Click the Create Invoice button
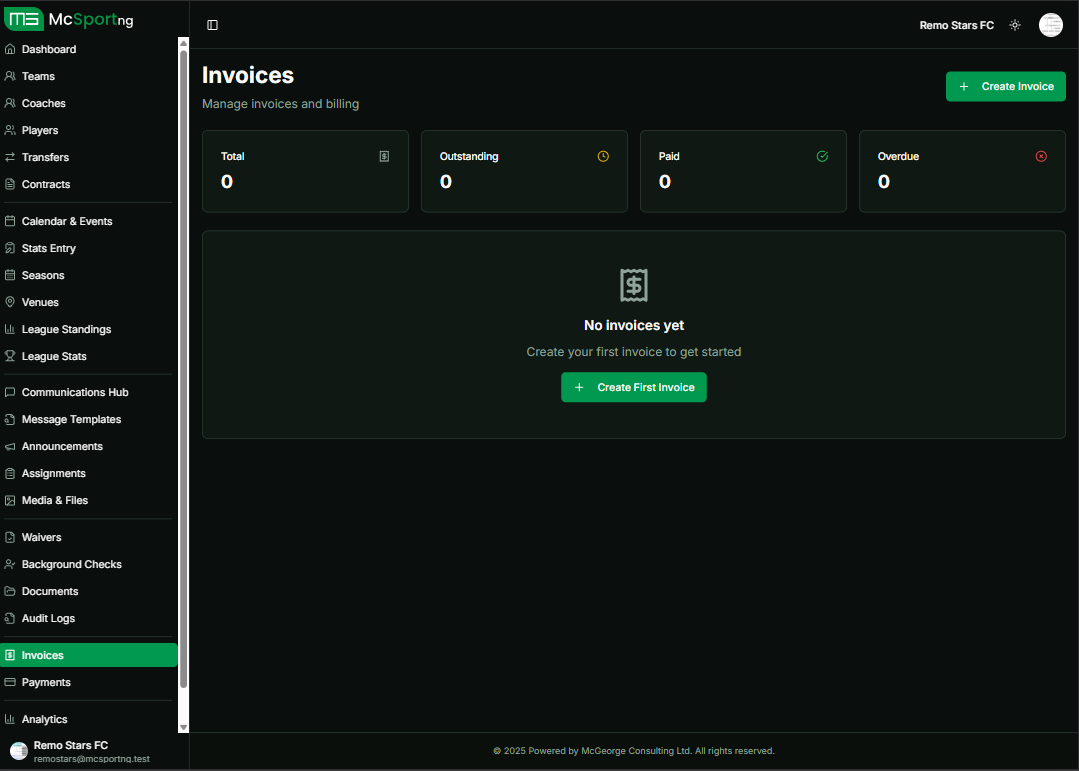1079x771 pixels. 1005,86
